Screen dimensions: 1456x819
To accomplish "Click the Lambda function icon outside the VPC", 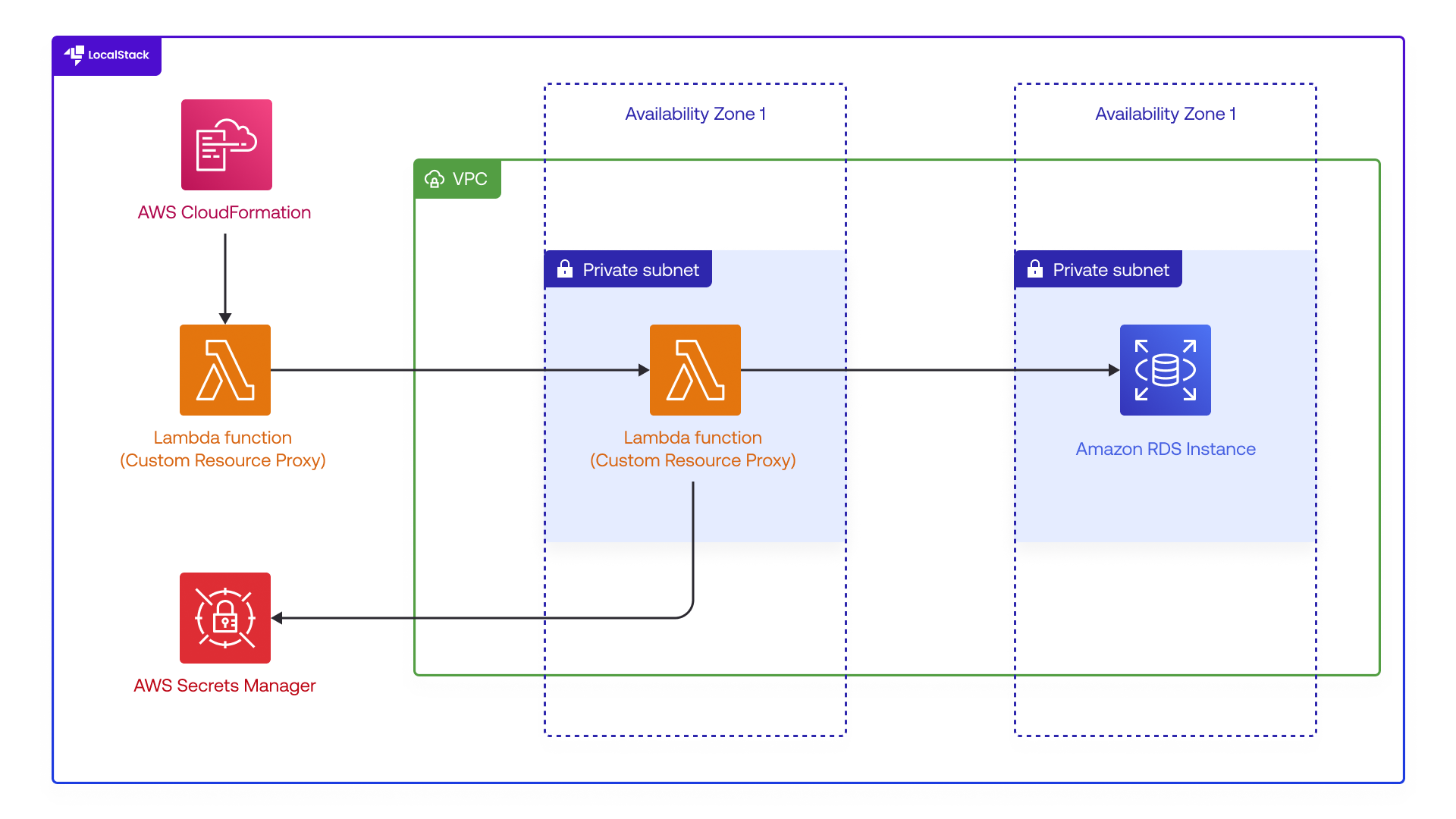I will point(224,370).
